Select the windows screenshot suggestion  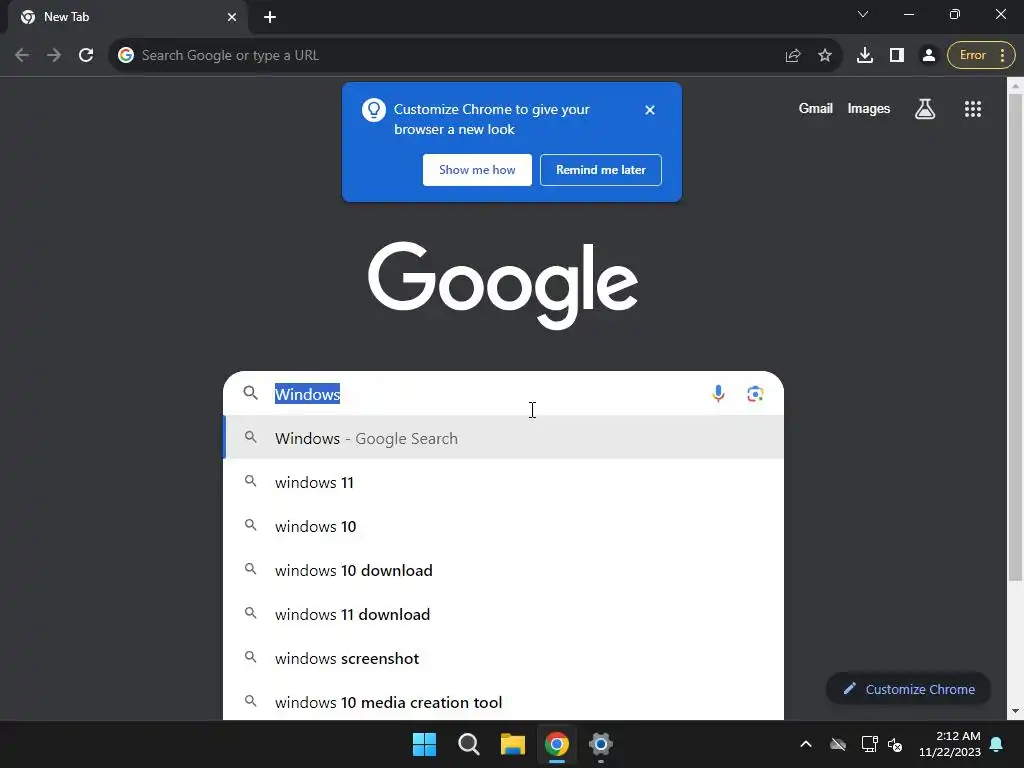point(504,658)
